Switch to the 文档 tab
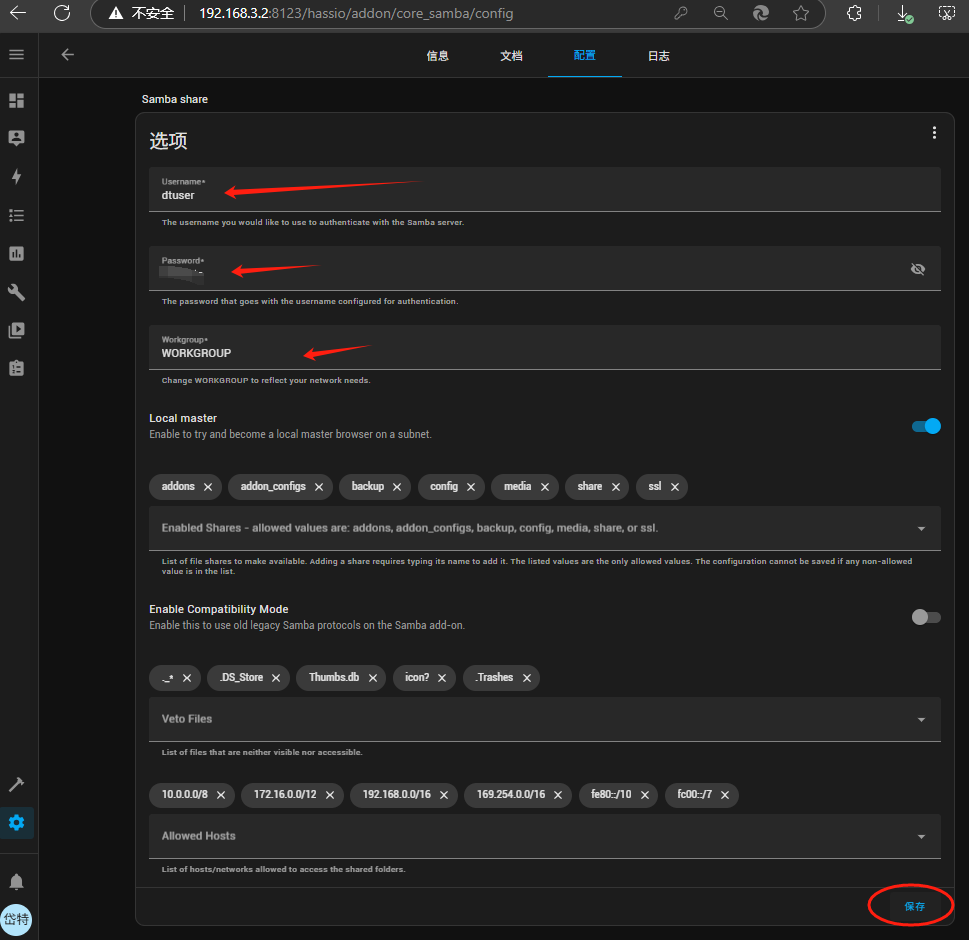969x940 pixels. click(x=511, y=56)
